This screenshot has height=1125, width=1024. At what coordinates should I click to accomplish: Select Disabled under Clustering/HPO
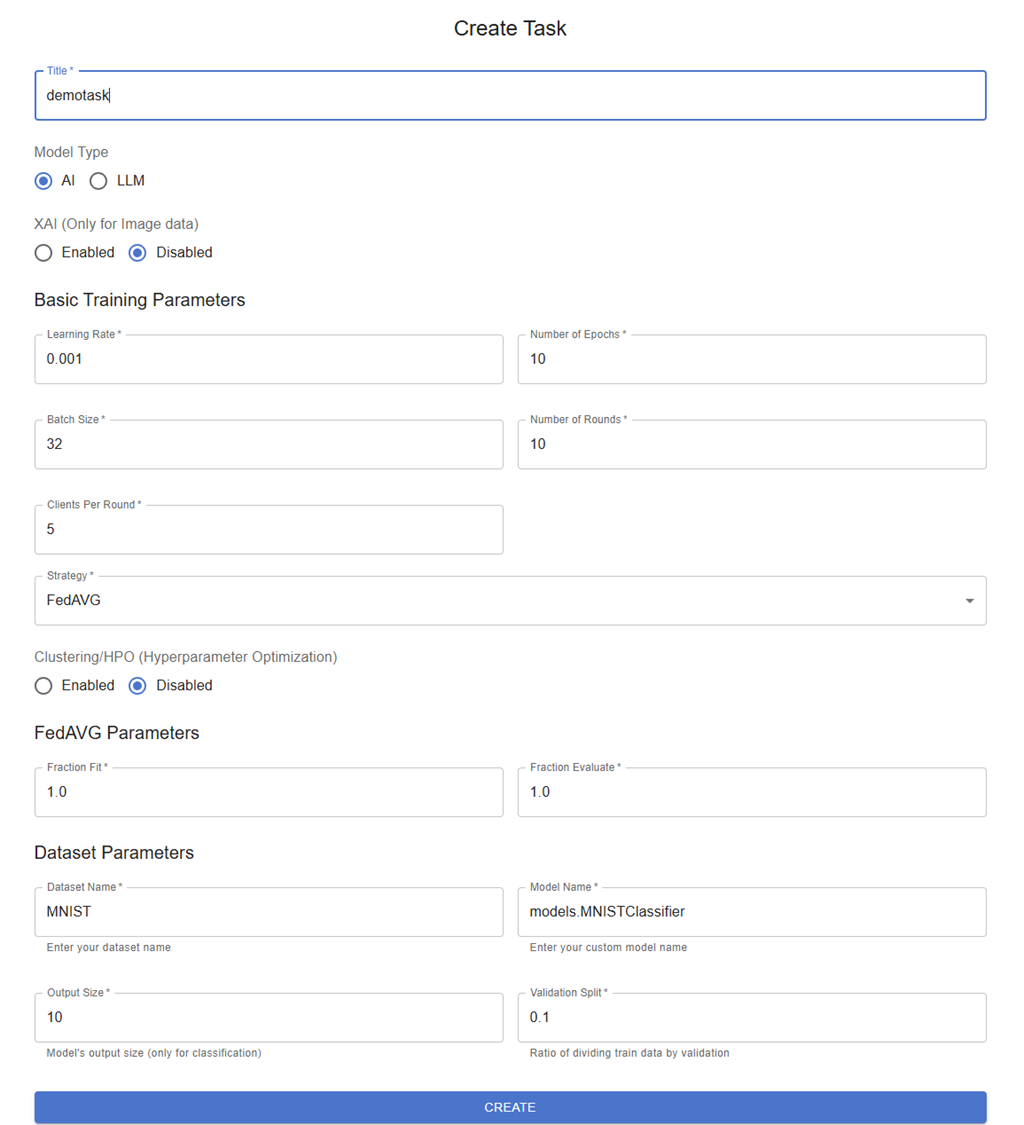[x=138, y=686]
